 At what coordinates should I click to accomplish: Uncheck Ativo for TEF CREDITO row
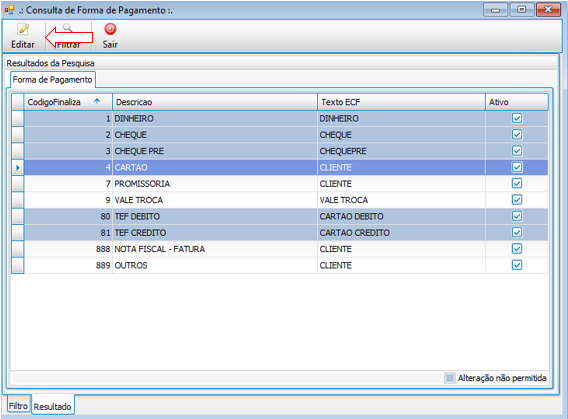click(517, 232)
